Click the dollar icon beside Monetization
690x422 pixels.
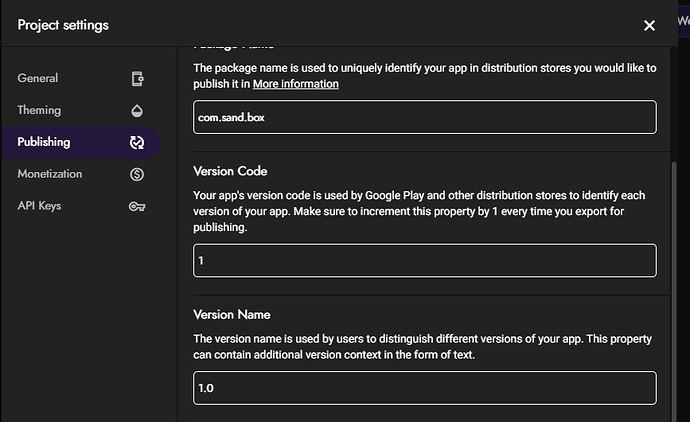(x=137, y=174)
